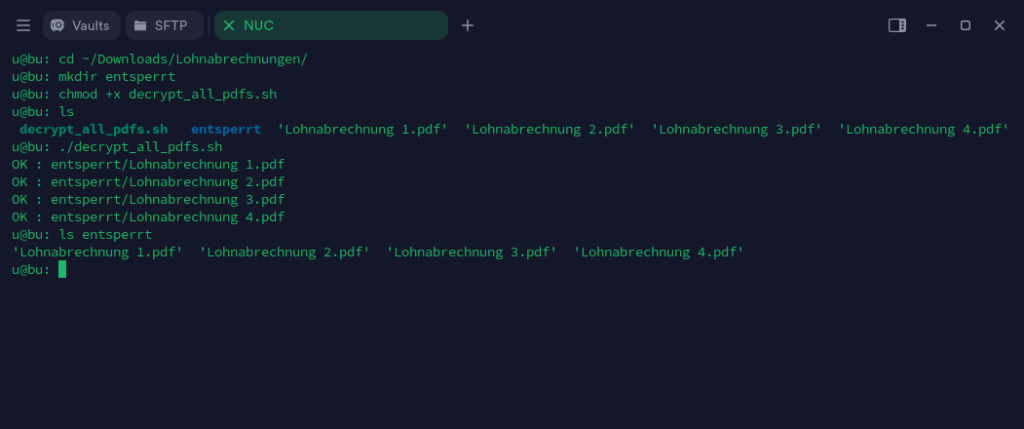This screenshot has height=429, width=1024.
Task: Toggle the side panel layout icon
Action: 897,25
